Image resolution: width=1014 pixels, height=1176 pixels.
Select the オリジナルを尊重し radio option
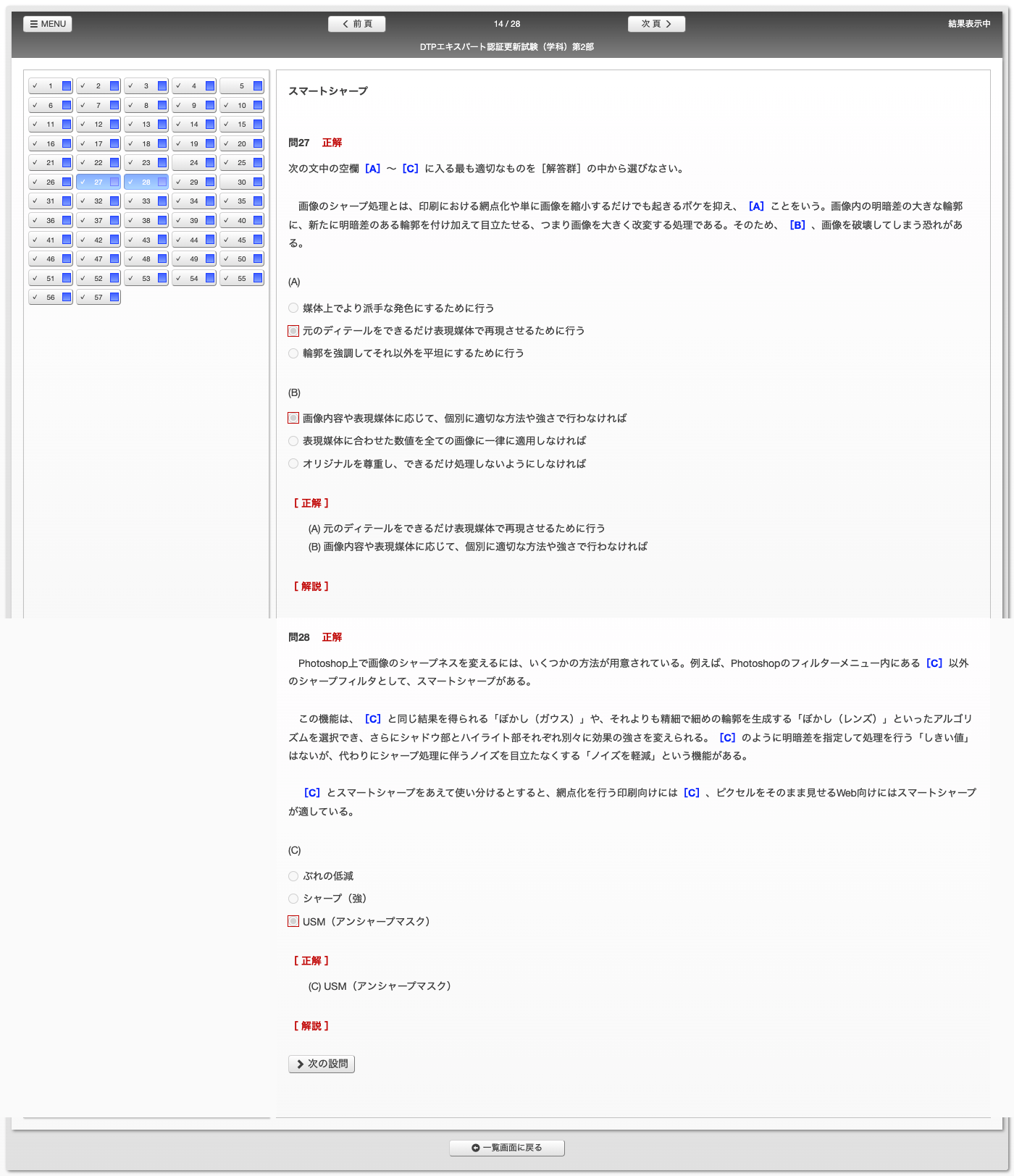293,464
